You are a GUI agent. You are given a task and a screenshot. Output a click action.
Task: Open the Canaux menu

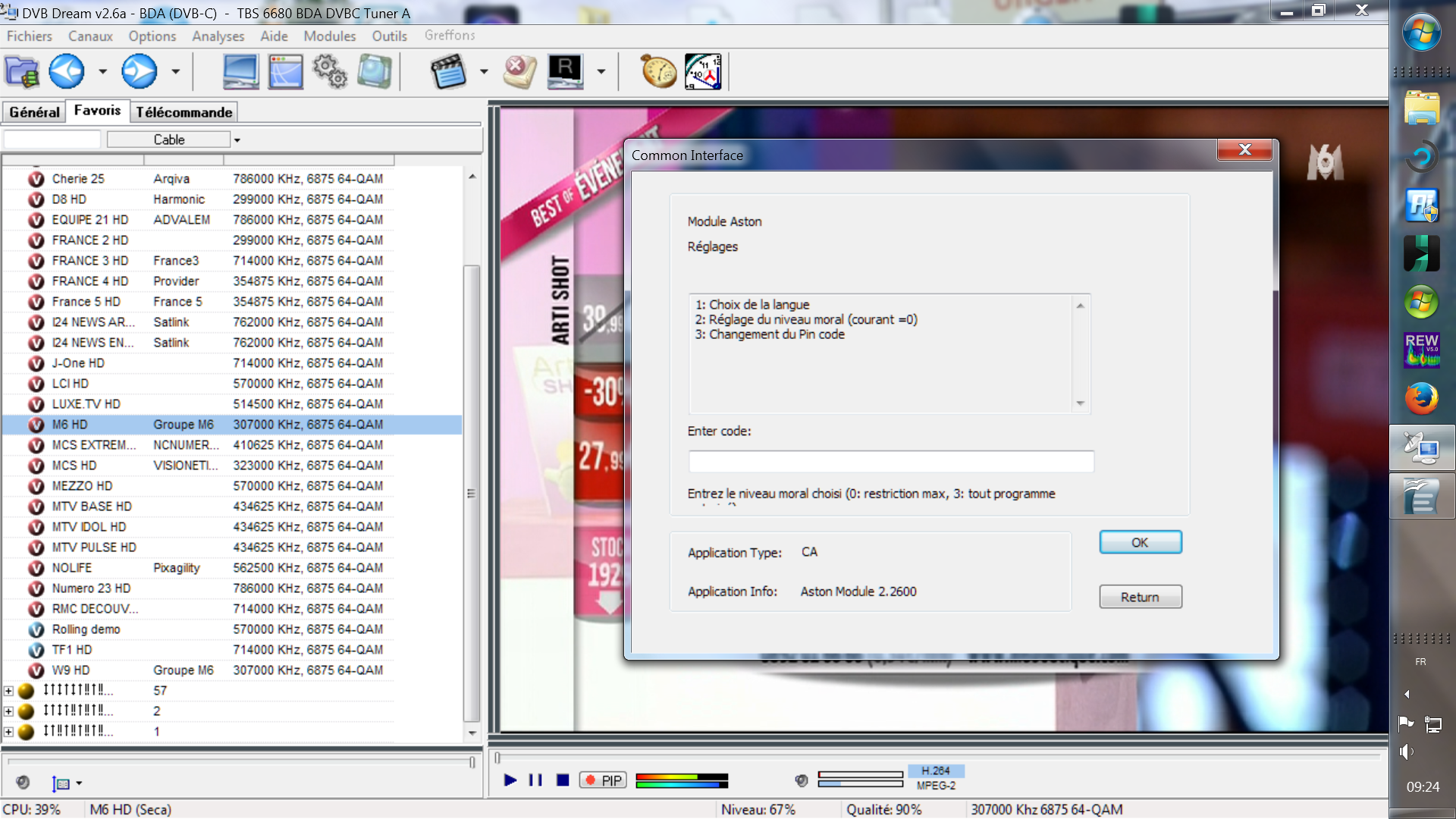click(90, 36)
